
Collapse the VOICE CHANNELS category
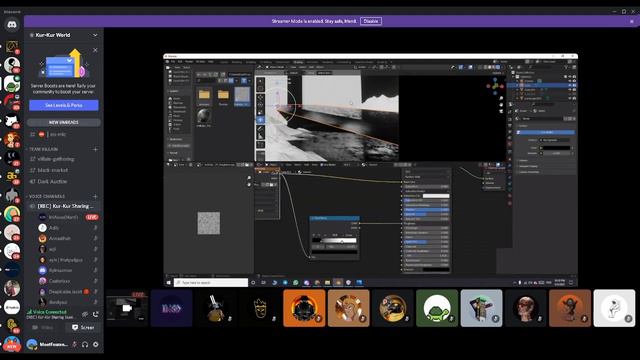(47, 196)
